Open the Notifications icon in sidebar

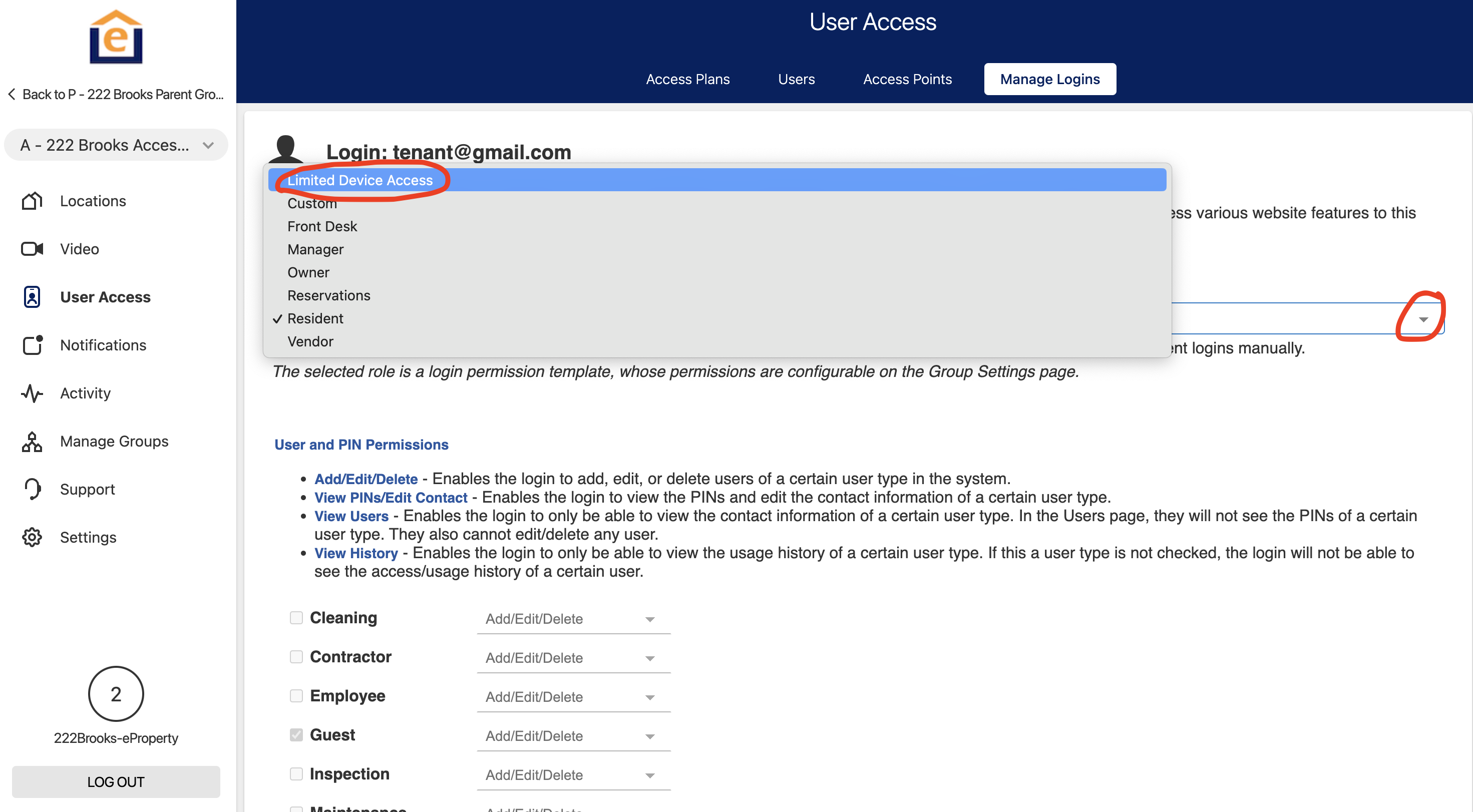pyautogui.click(x=32, y=345)
